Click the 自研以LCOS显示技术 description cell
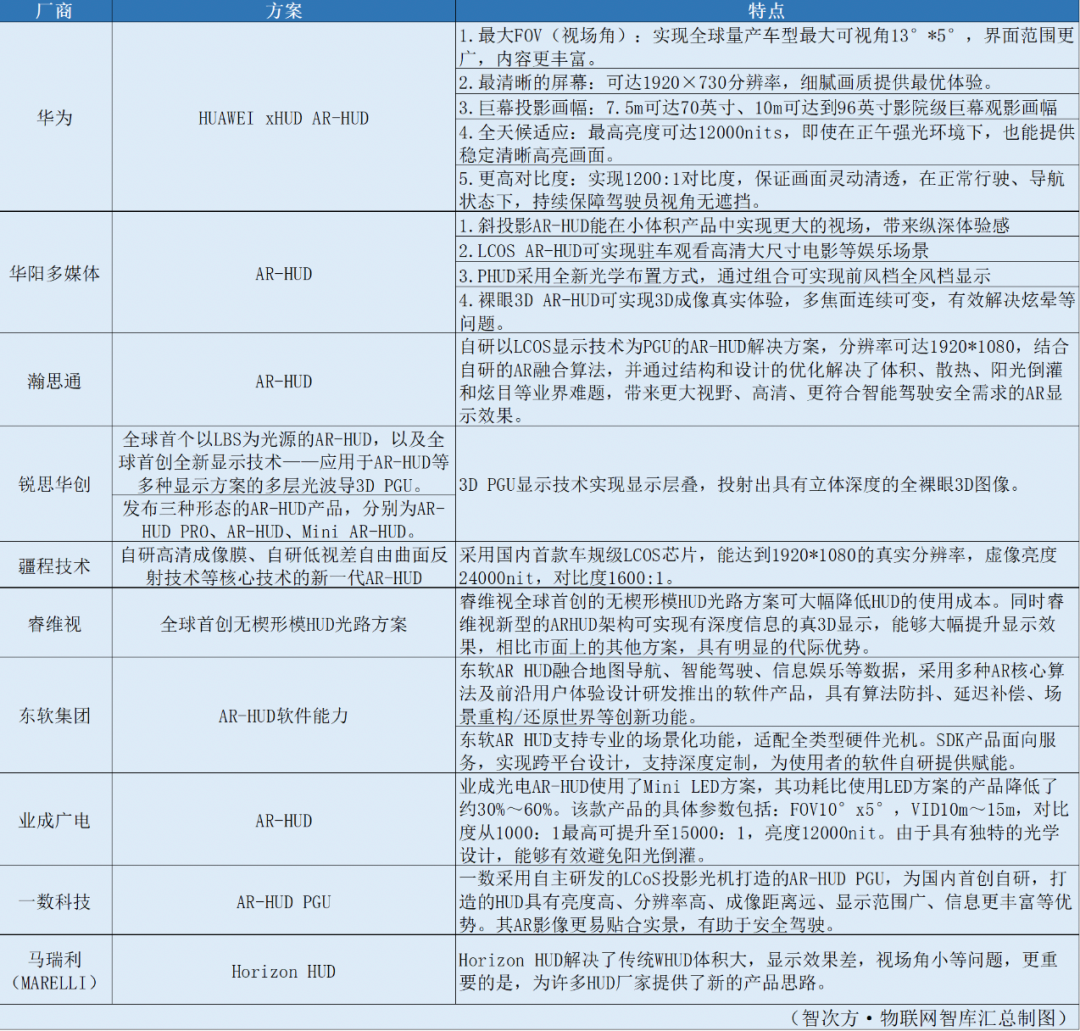Viewport: 1080px width, 1031px height. click(x=767, y=380)
